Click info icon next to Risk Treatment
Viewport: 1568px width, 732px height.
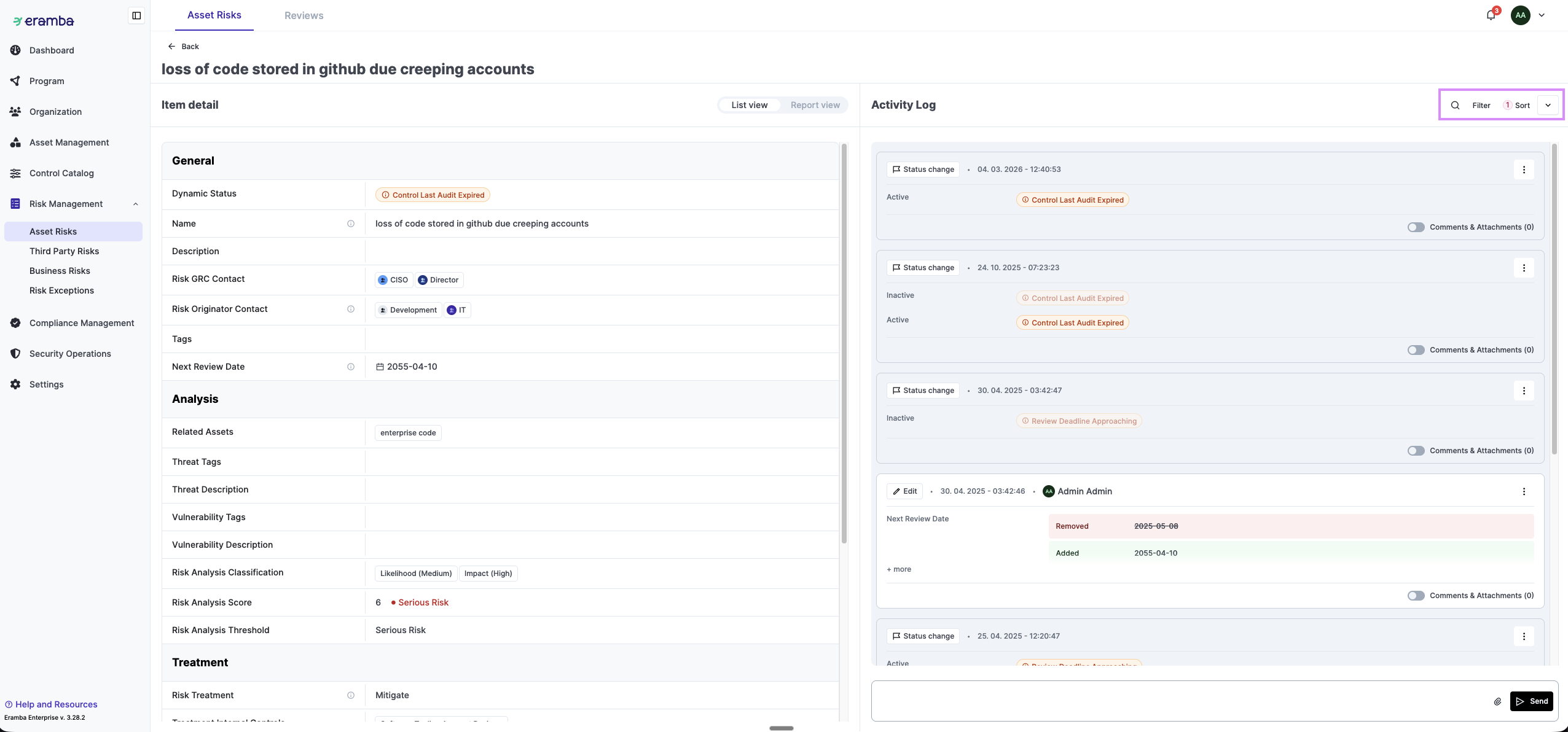tap(351, 695)
